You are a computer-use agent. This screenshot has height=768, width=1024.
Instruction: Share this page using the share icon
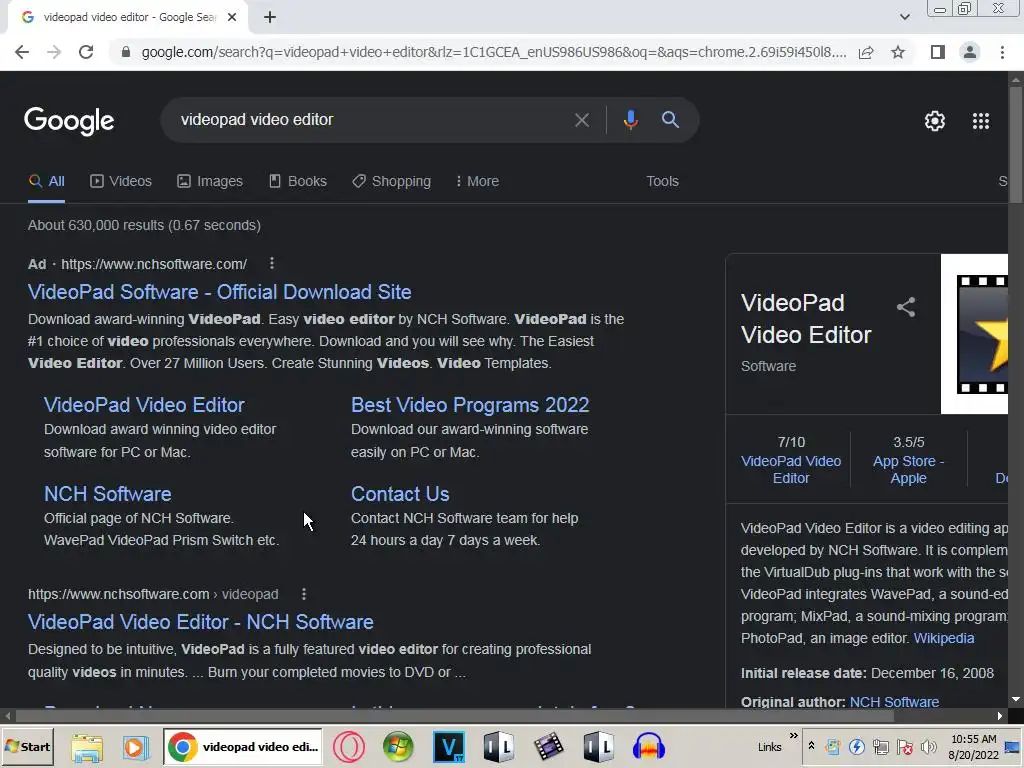(866, 52)
